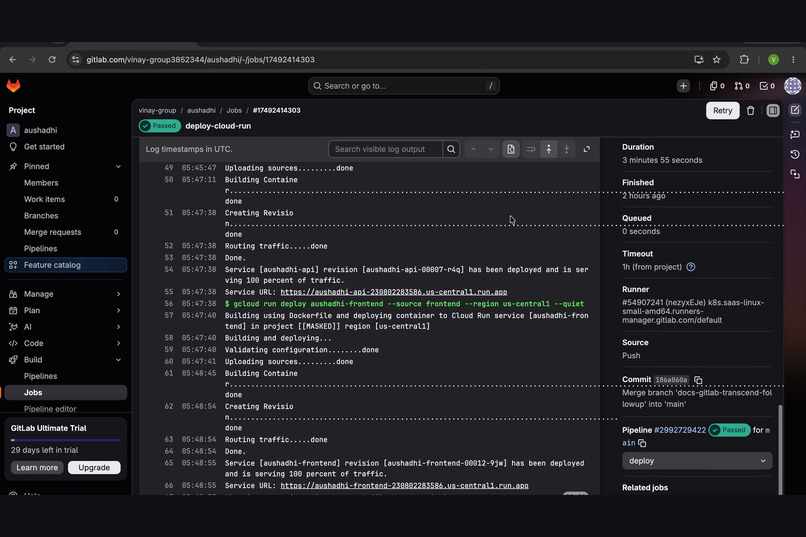This screenshot has height=537, width=806.
Task: Click the Timeout help question icon
Action: click(691, 267)
